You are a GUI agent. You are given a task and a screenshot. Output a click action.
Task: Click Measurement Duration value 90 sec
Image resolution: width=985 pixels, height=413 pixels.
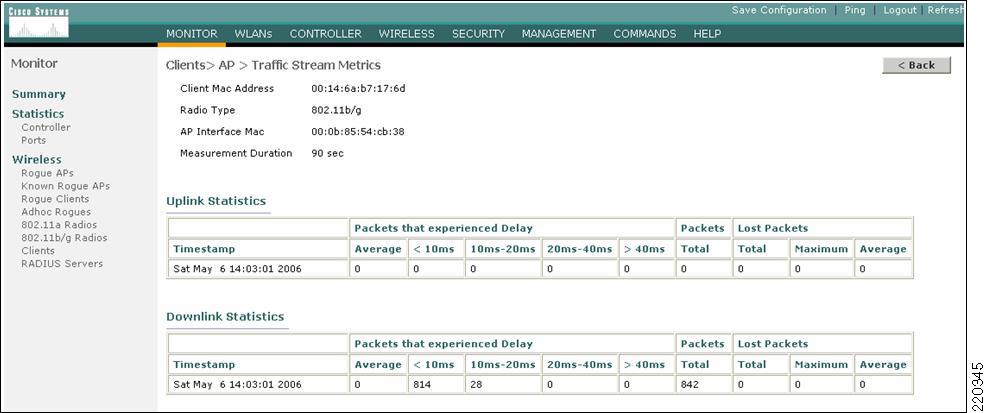pos(327,153)
